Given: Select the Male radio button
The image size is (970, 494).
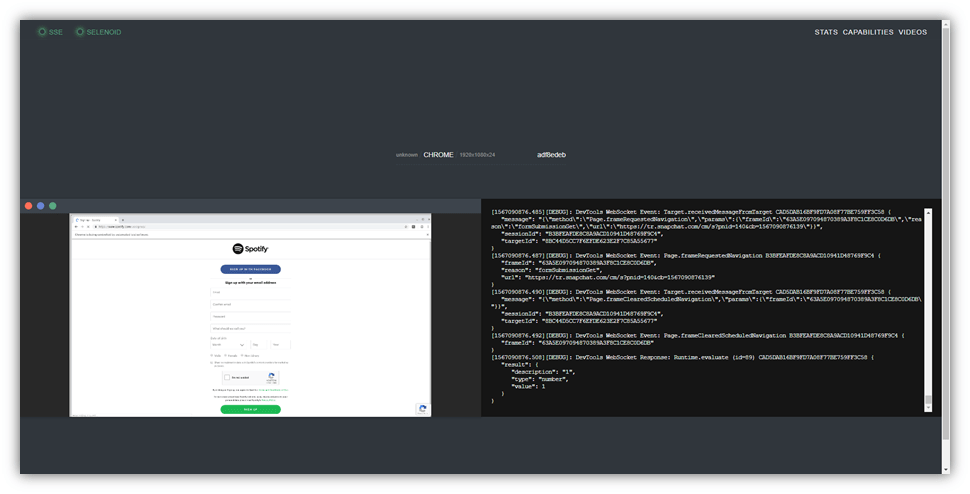Looking at the screenshot, I should point(213,355).
